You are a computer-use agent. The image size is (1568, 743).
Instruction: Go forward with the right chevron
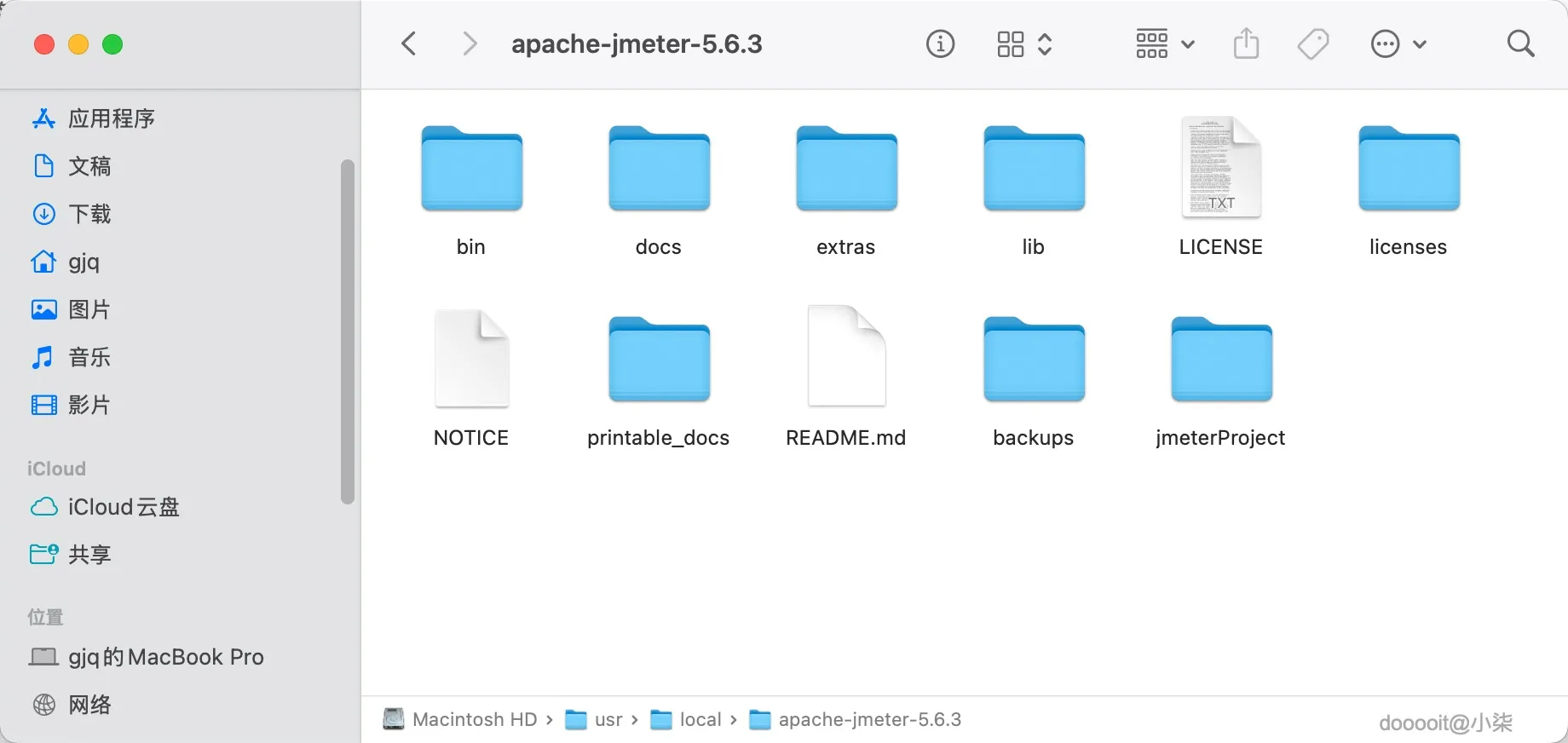pos(469,43)
